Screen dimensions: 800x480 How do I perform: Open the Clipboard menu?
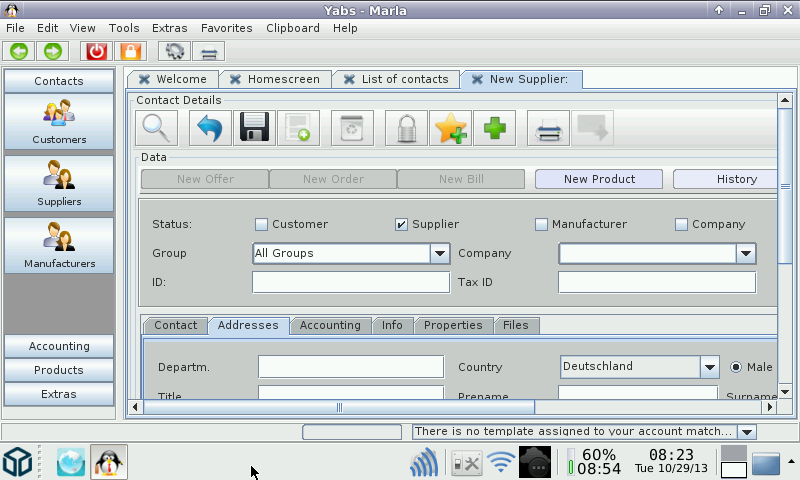point(293,28)
